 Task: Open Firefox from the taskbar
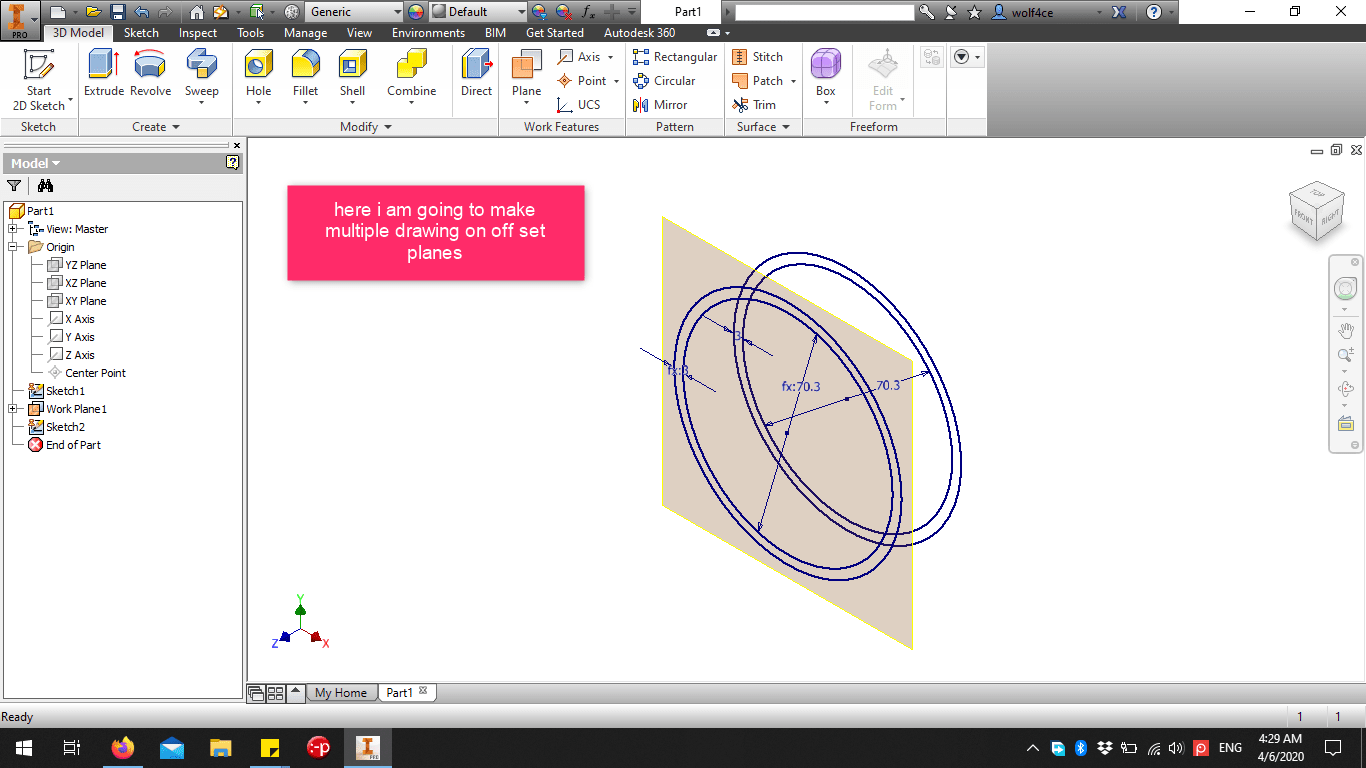click(123, 747)
